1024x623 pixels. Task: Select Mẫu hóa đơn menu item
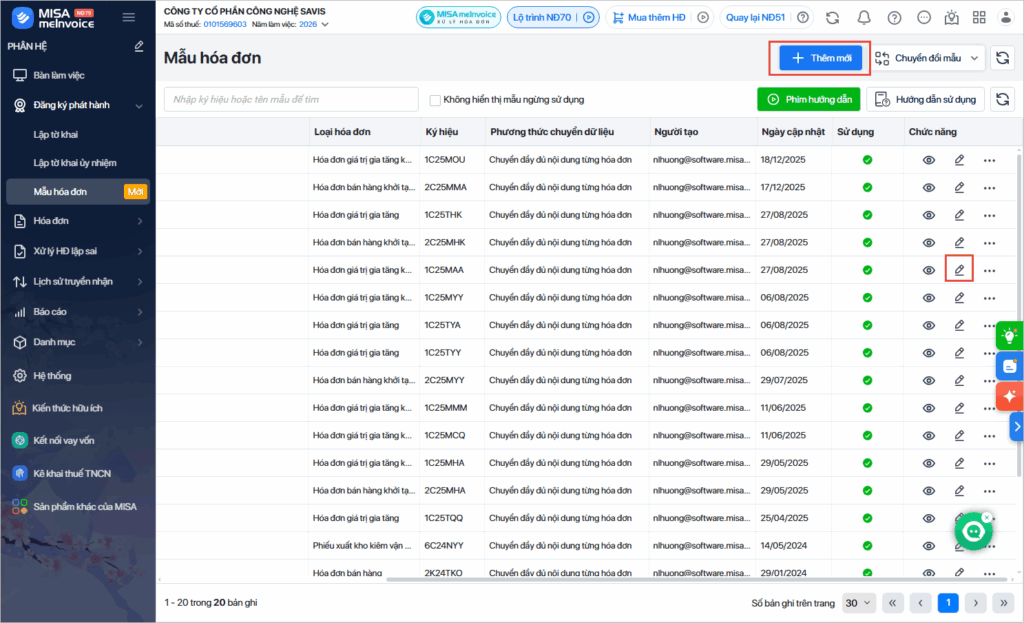pyautogui.click(x=78, y=192)
